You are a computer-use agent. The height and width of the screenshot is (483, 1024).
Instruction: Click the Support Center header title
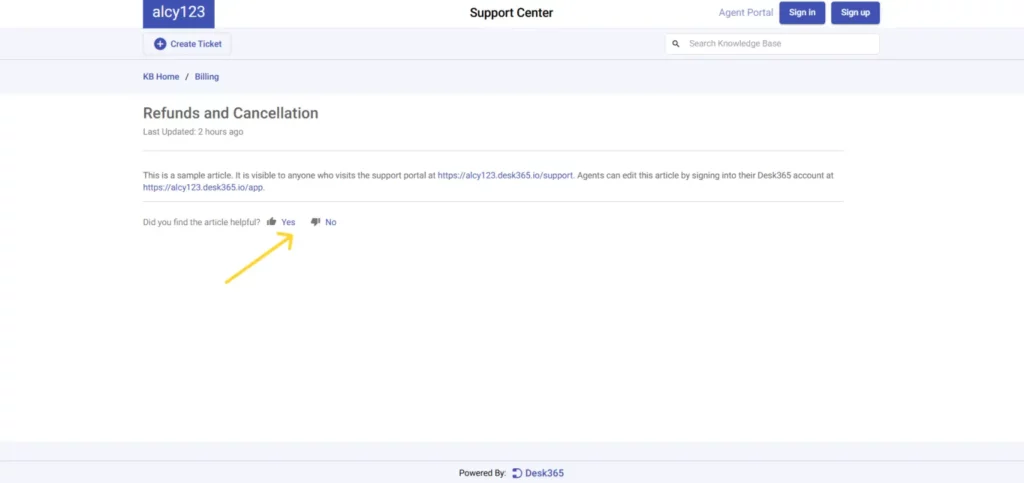tap(511, 13)
